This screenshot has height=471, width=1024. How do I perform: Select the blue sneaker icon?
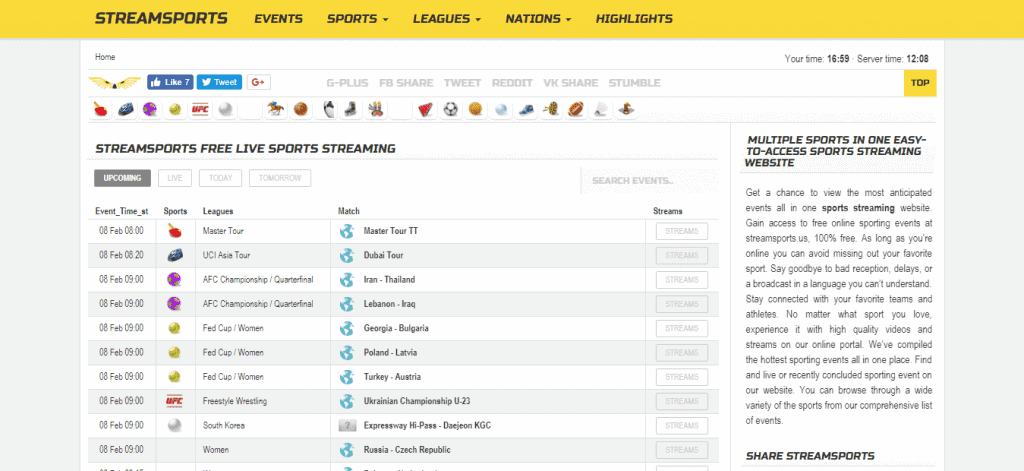click(x=526, y=110)
